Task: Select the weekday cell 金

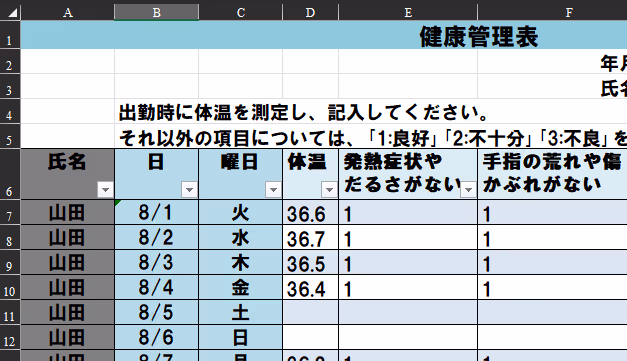Action: (241, 287)
